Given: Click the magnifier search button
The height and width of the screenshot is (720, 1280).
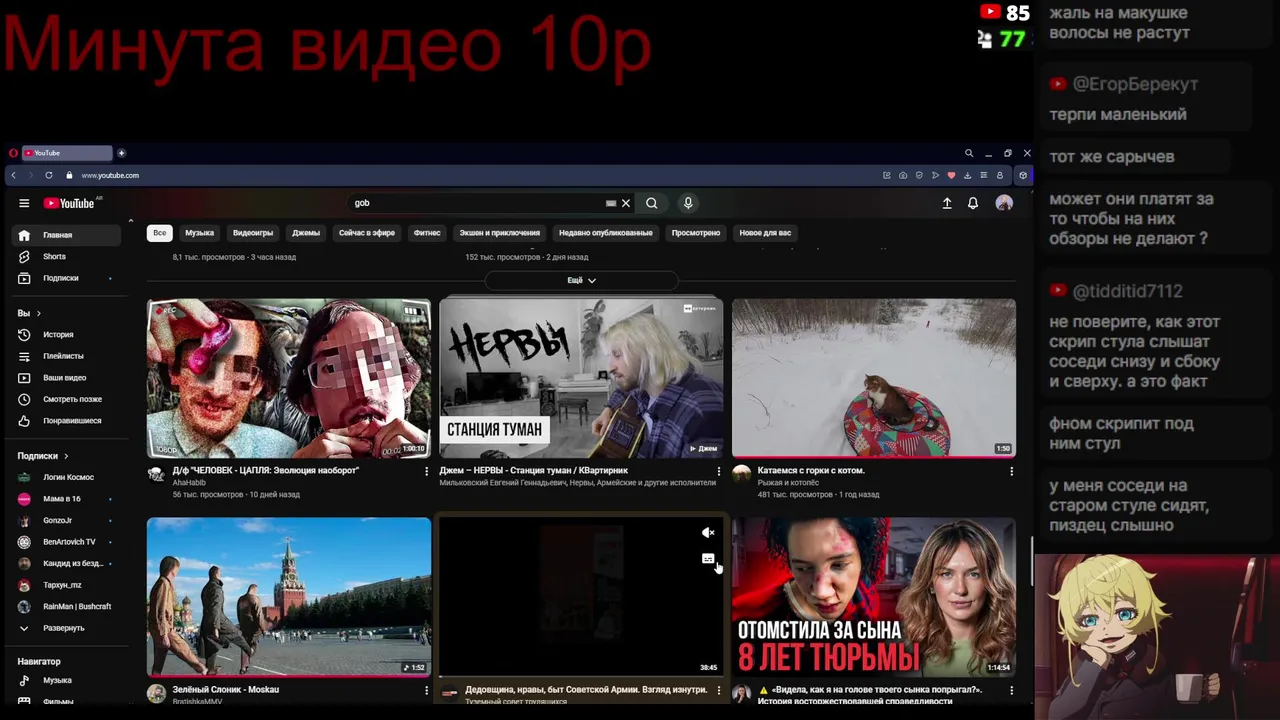Looking at the screenshot, I should coord(652,203).
